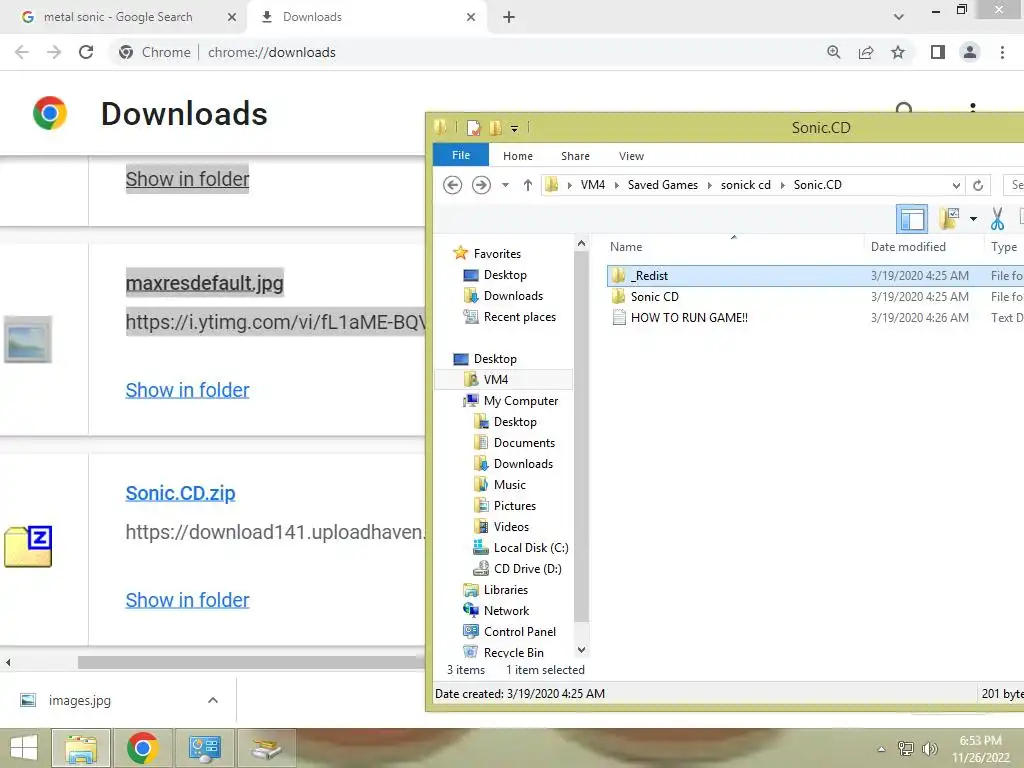The height and width of the screenshot is (768, 1024).
Task: Click Chrome's forward navigation arrow
Action: [54, 52]
